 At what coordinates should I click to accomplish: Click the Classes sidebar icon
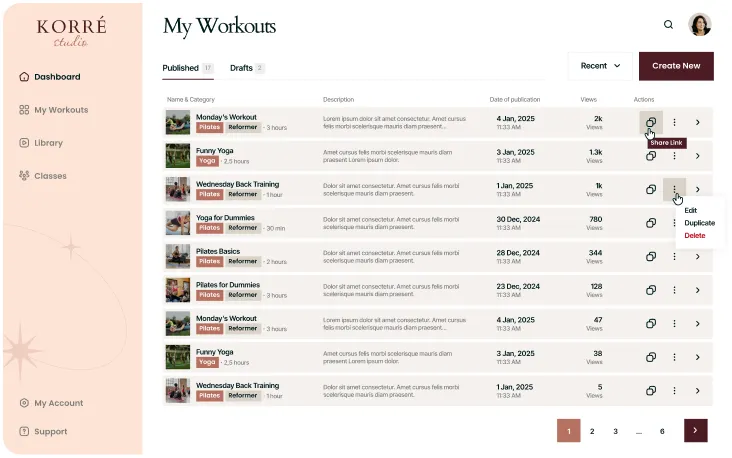(x=23, y=176)
